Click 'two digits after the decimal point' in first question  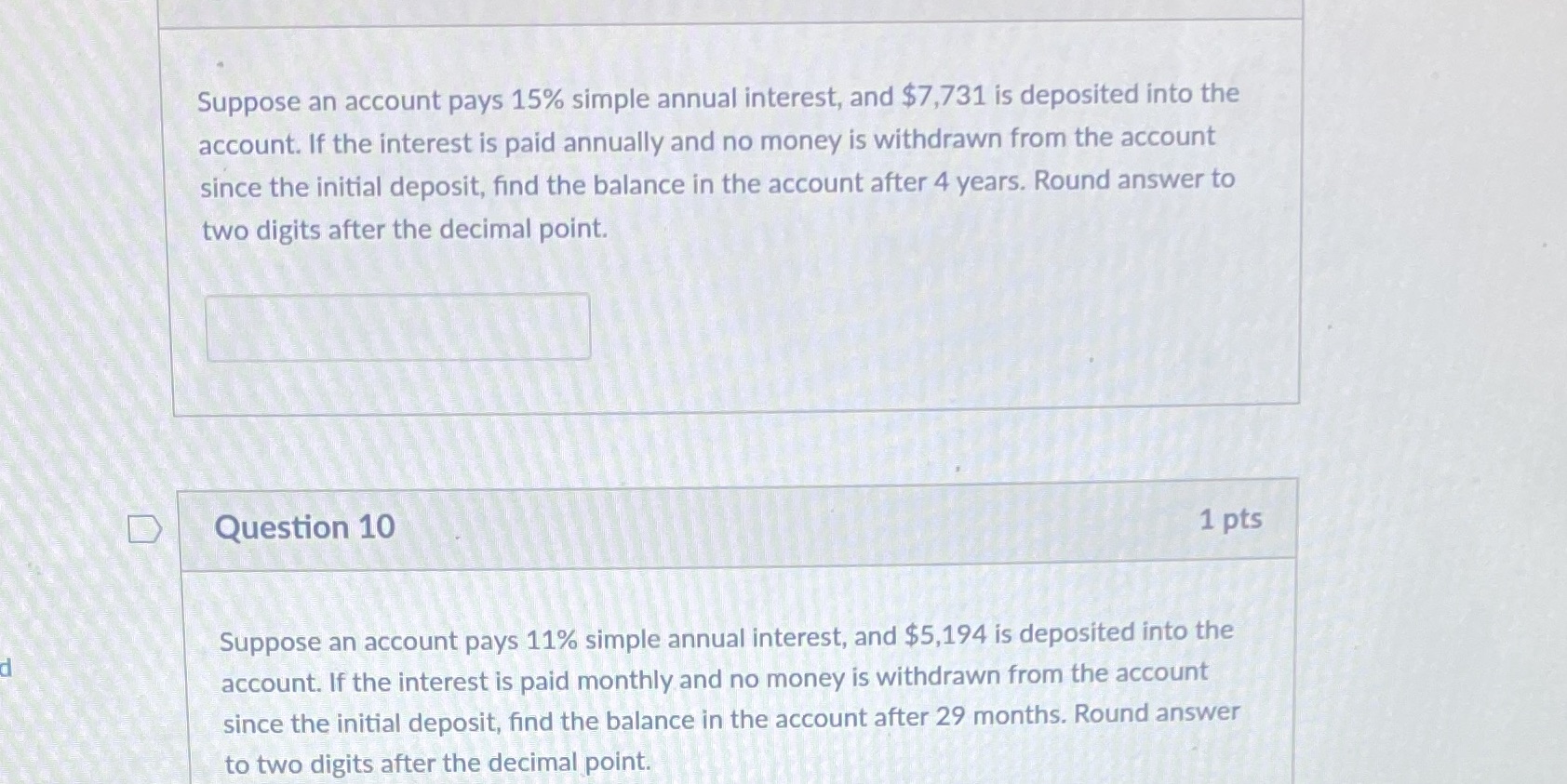405,229
